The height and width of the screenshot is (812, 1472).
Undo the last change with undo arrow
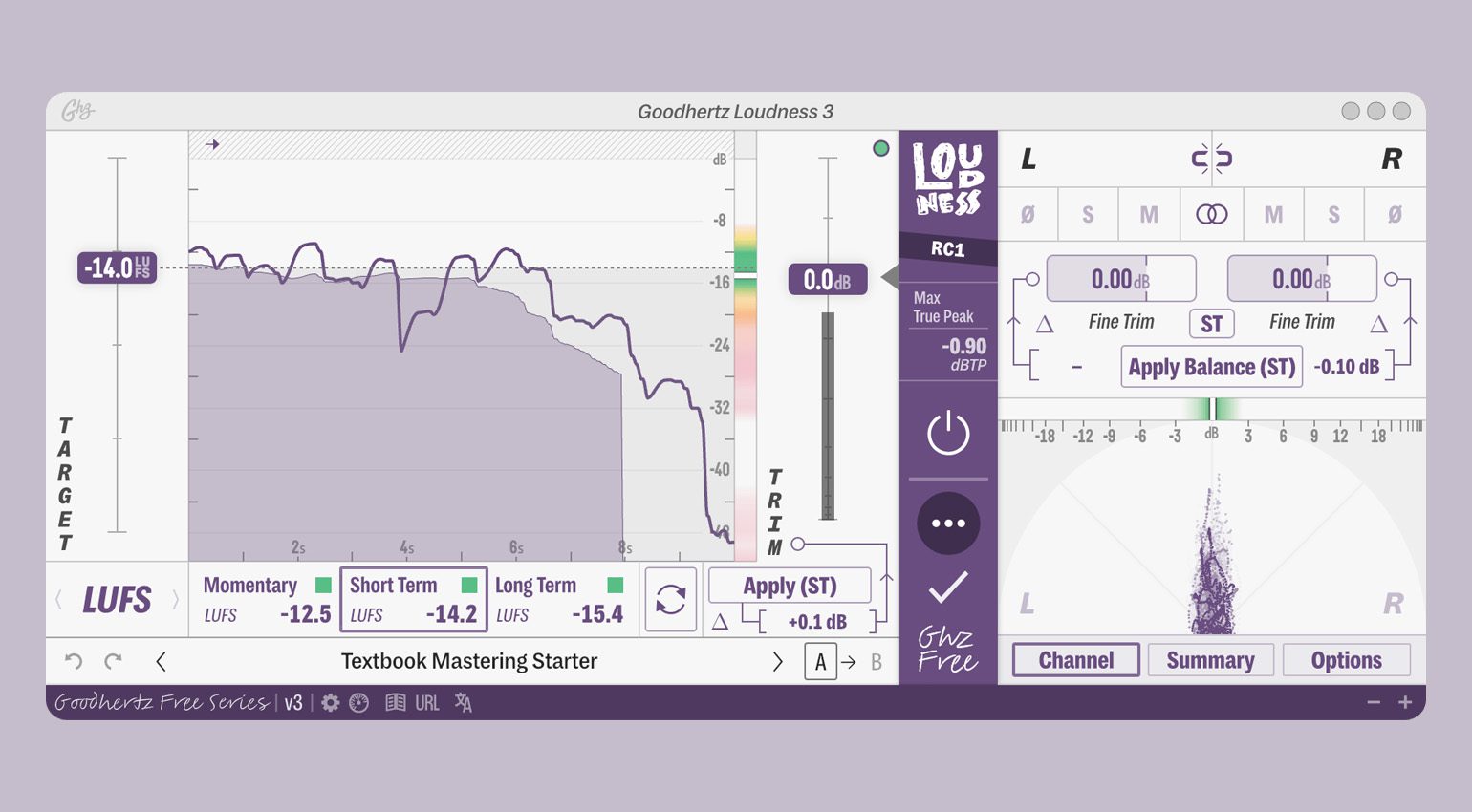[x=74, y=661]
